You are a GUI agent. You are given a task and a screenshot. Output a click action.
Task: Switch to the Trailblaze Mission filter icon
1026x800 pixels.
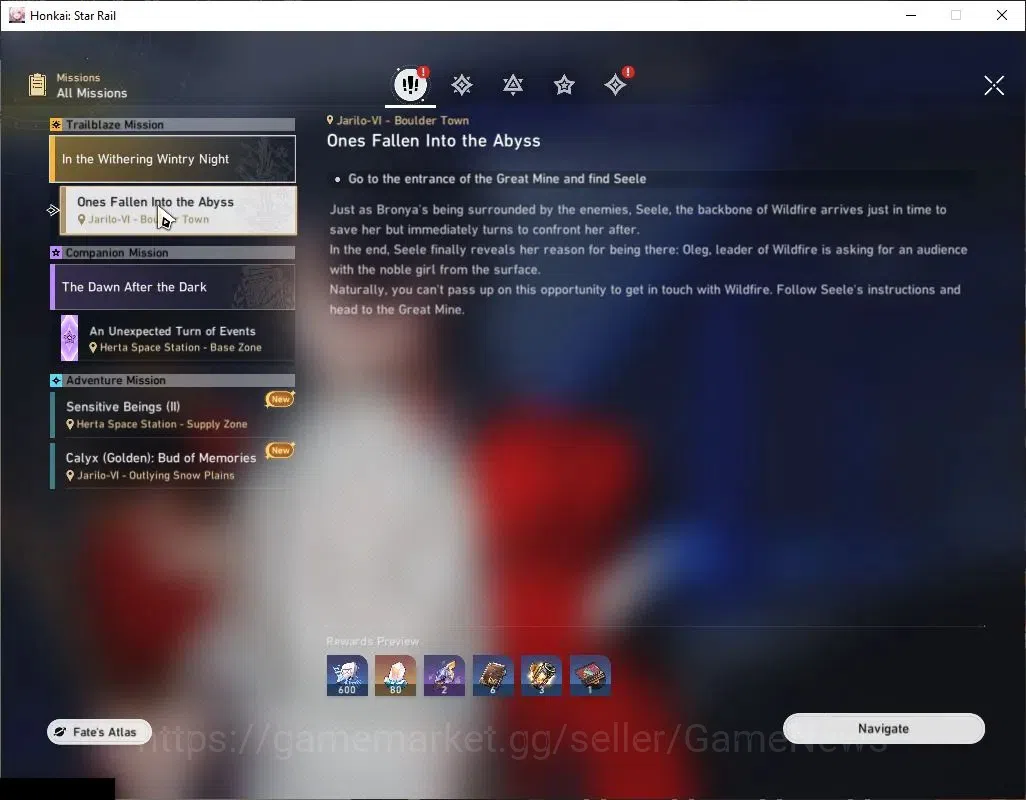point(462,85)
